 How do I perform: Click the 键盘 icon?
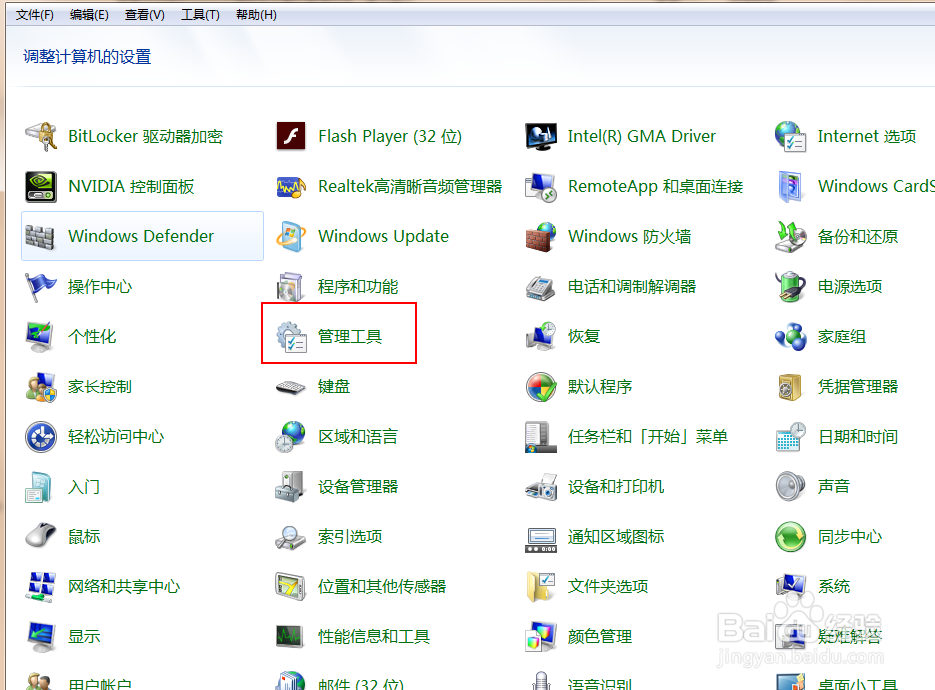291,388
